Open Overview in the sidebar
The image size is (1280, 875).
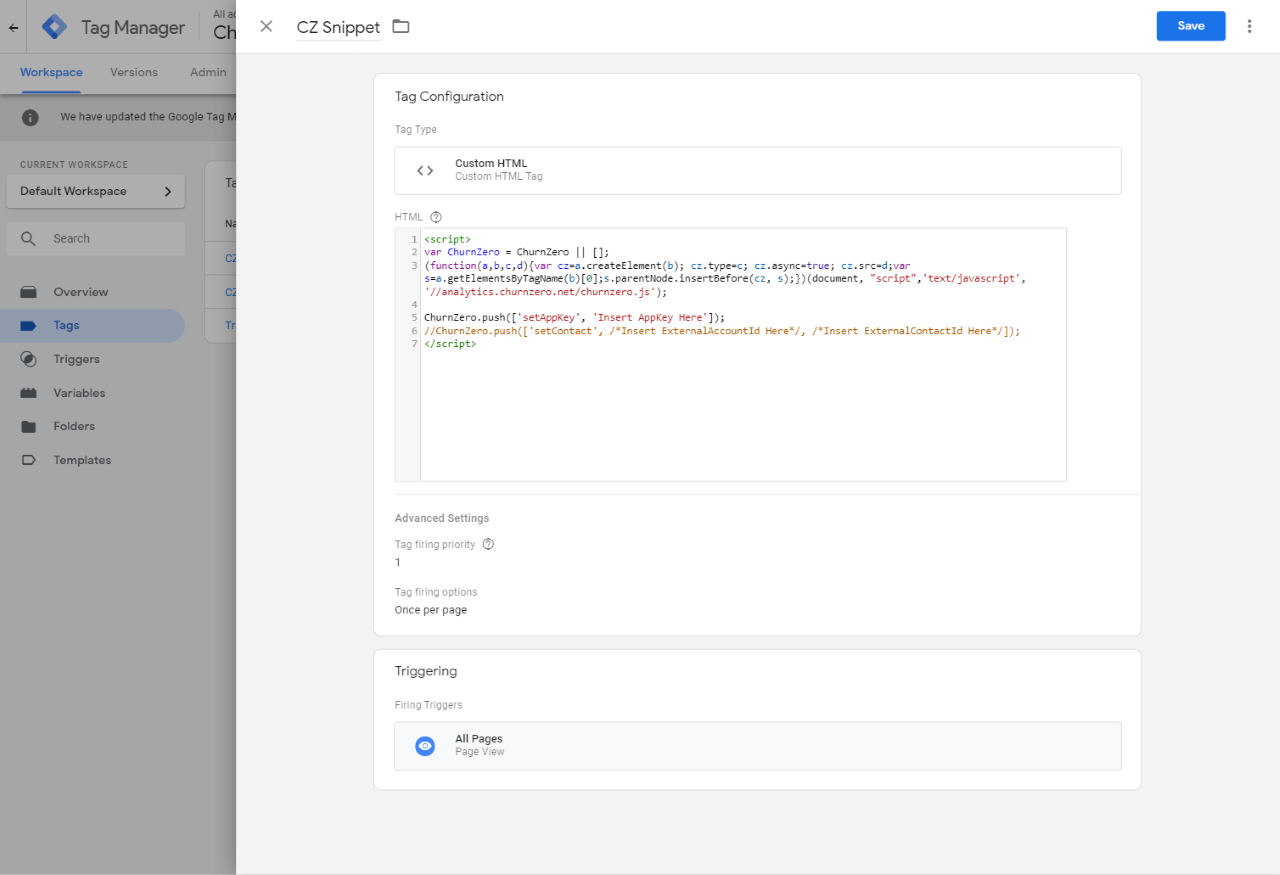tap(92, 292)
